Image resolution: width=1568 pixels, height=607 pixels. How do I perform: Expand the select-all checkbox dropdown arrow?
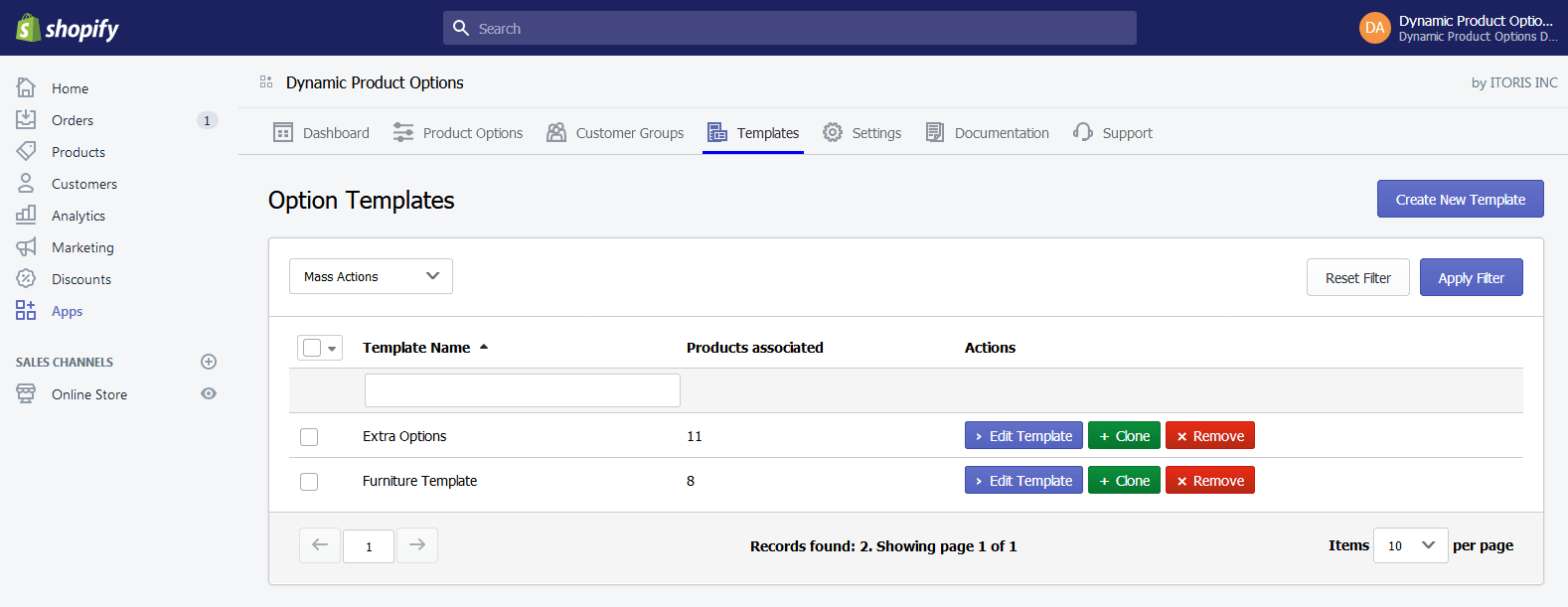click(332, 349)
